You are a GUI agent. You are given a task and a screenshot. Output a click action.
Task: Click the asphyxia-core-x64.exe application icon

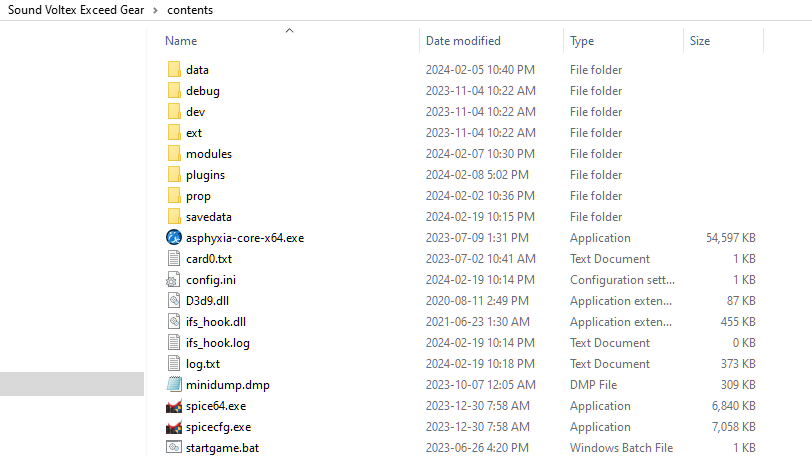point(174,238)
